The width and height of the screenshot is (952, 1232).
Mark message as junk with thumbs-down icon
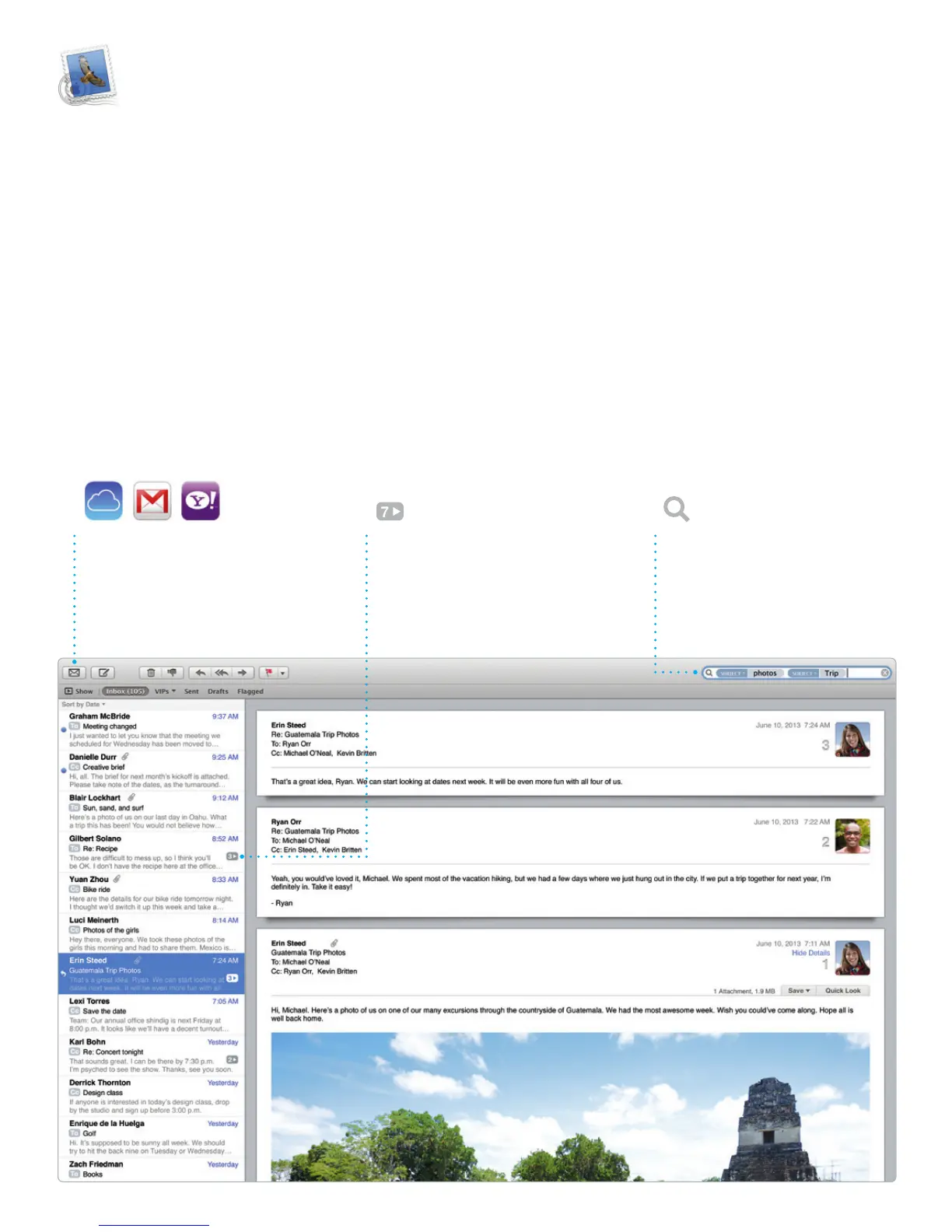coord(172,673)
